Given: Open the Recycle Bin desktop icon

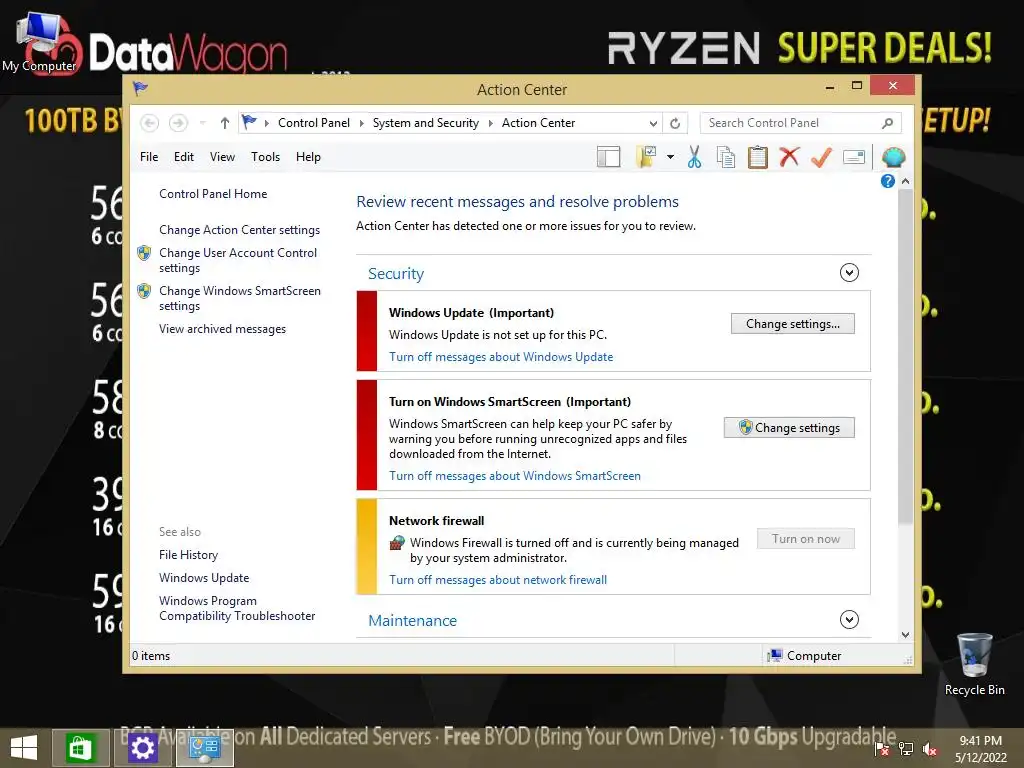Looking at the screenshot, I should [x=974, y=665].
